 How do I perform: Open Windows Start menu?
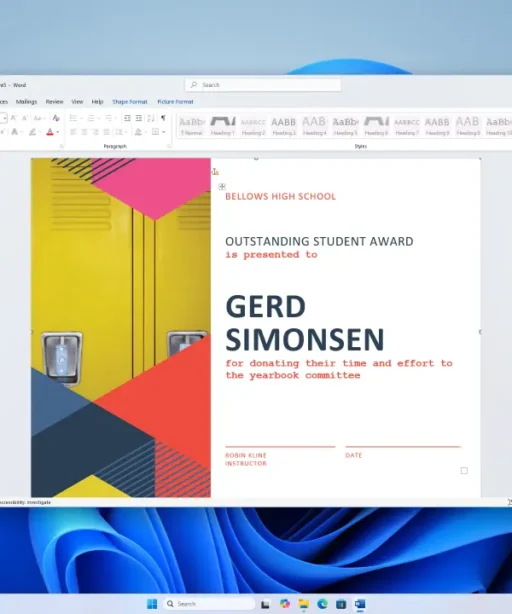pyautogui.click(x=152, y=604)
